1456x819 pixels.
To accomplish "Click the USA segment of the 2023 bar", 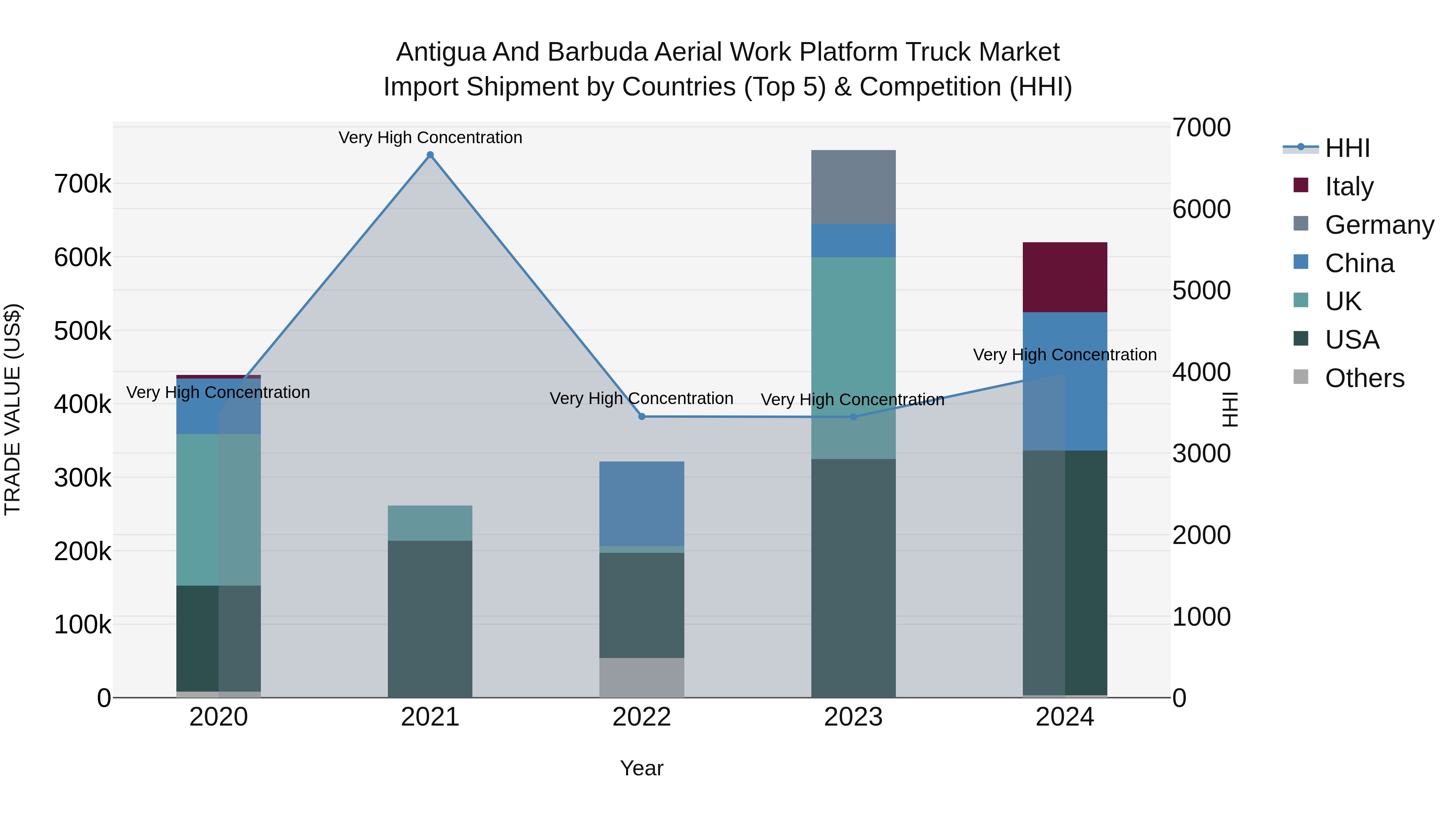I will tap(853, 578).
